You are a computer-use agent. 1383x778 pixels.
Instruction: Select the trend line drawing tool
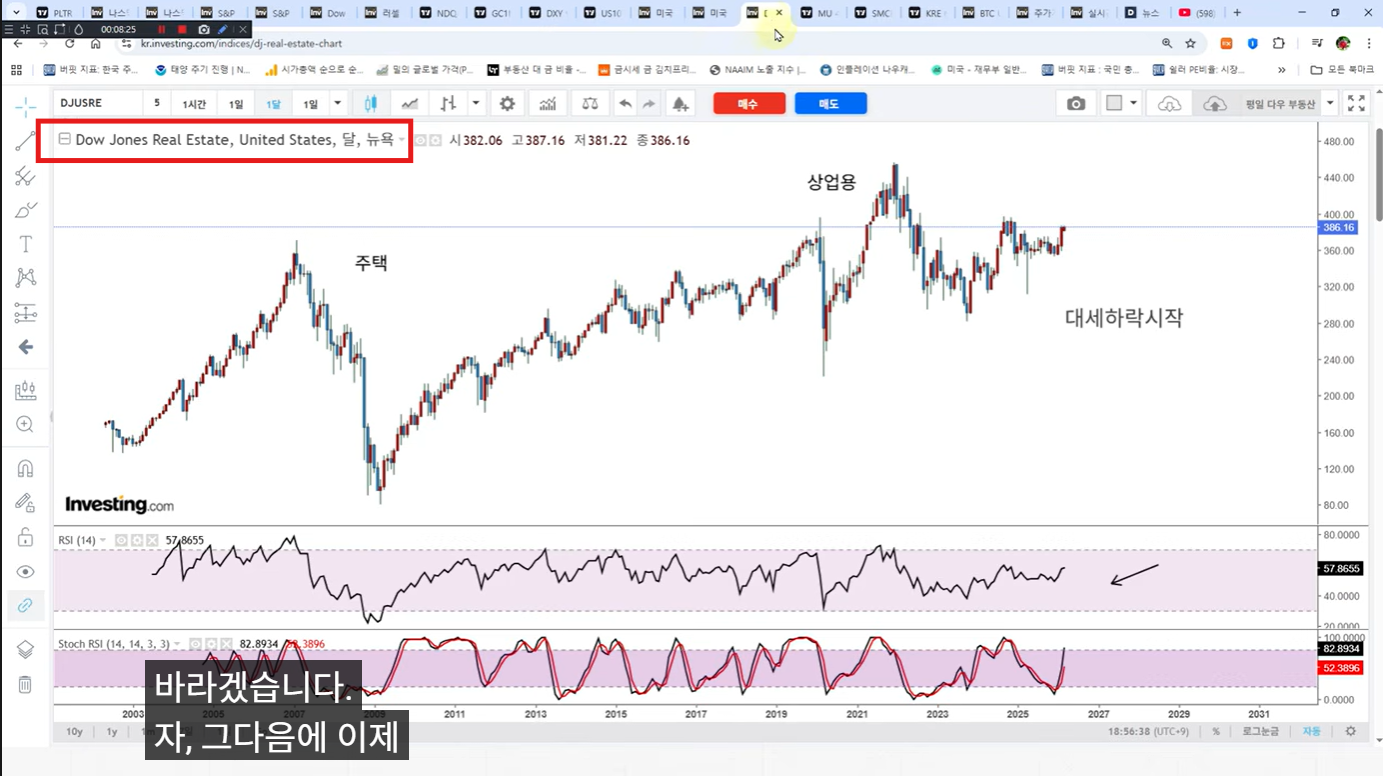[x=25, y=141]
